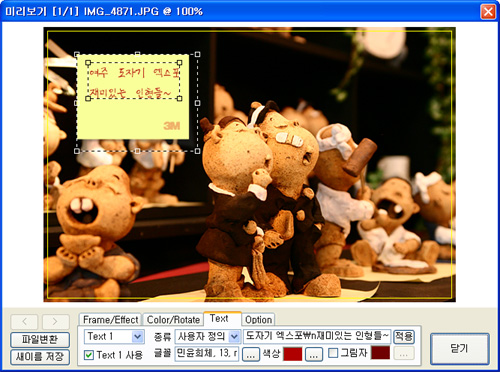This screenshot has width=500, height=372.
Task: Click the text content input field
Action: [x=317, y=336]
